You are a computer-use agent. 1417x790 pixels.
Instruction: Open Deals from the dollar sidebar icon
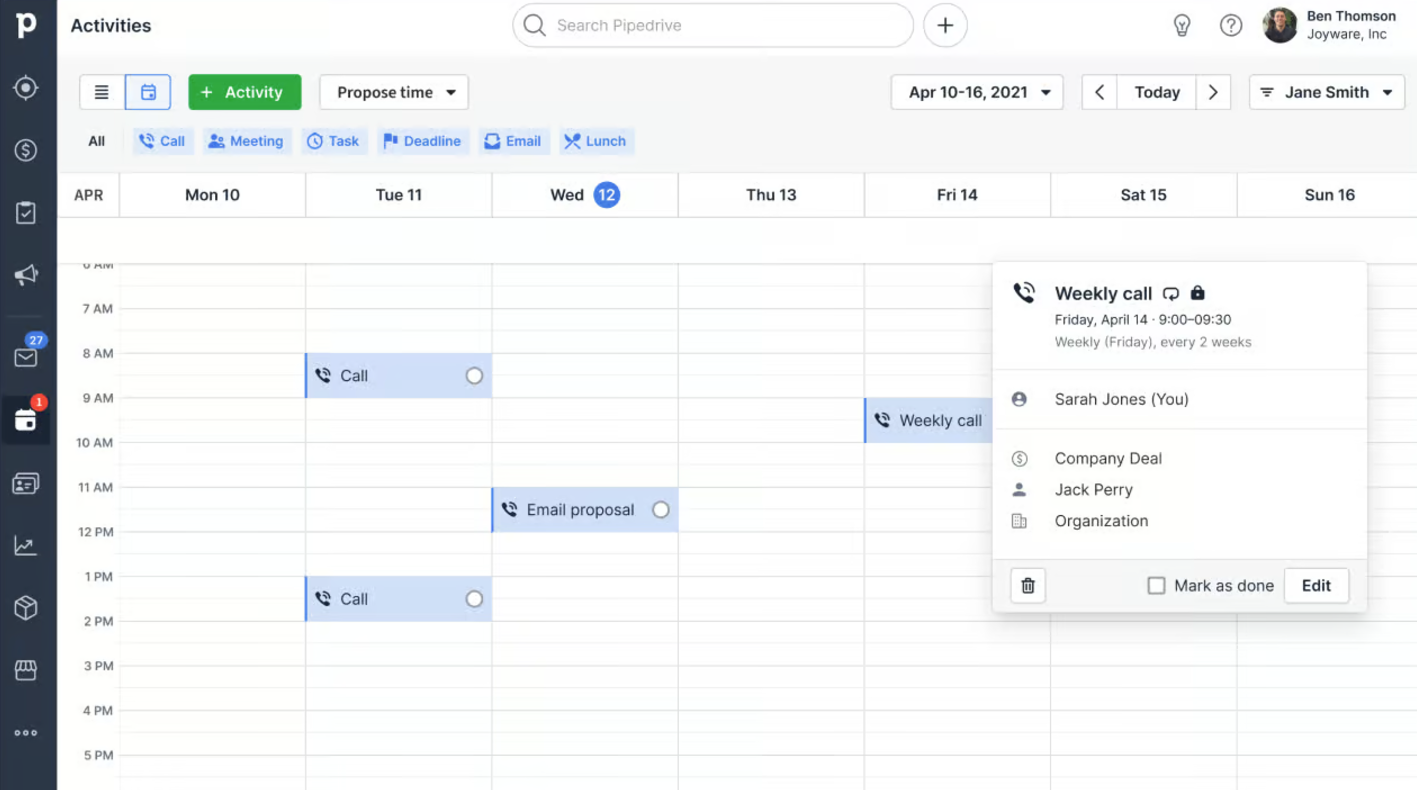pyautogui.click(x=26, y=150)
